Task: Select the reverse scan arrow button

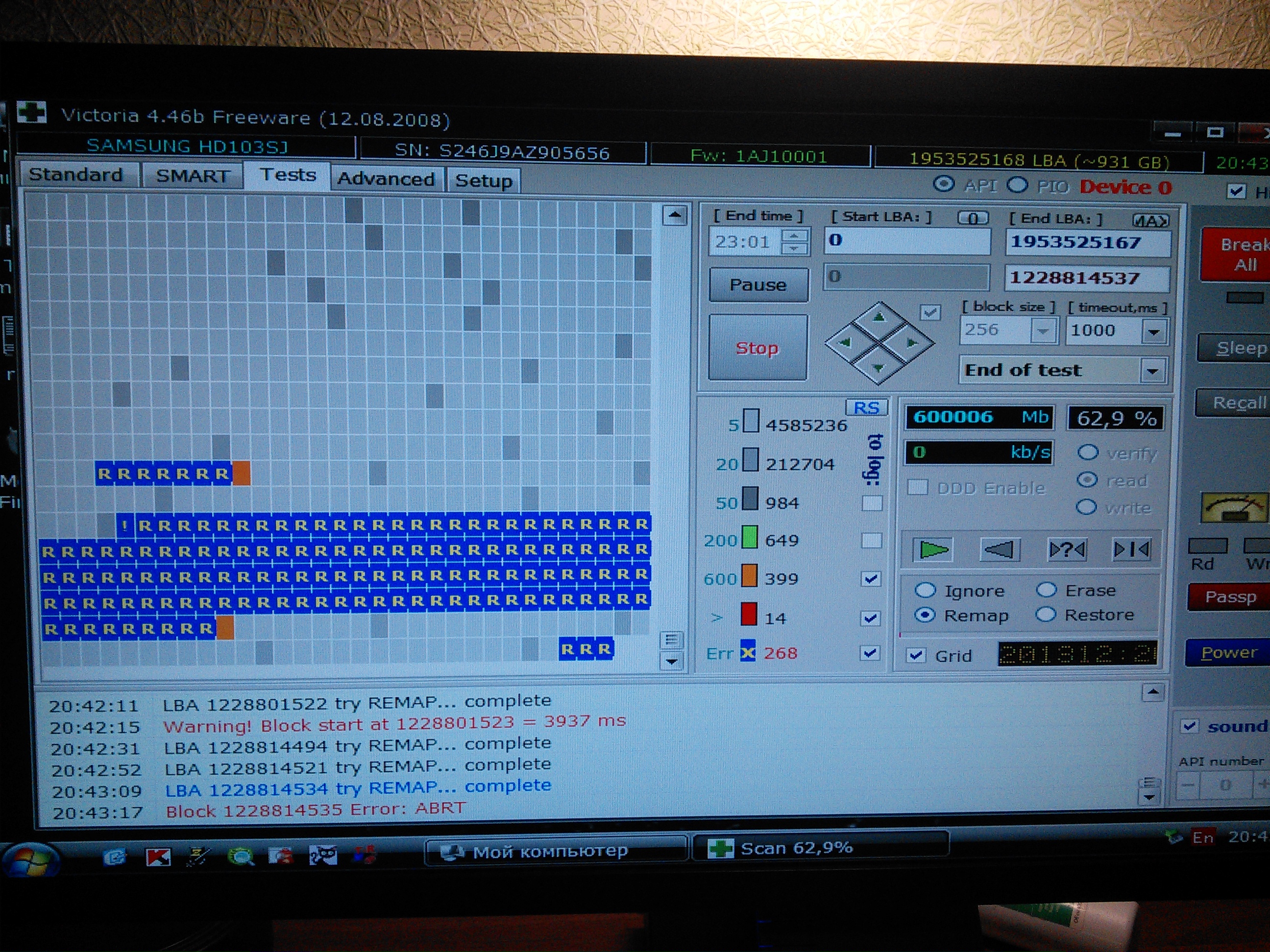Action: 1000,550
